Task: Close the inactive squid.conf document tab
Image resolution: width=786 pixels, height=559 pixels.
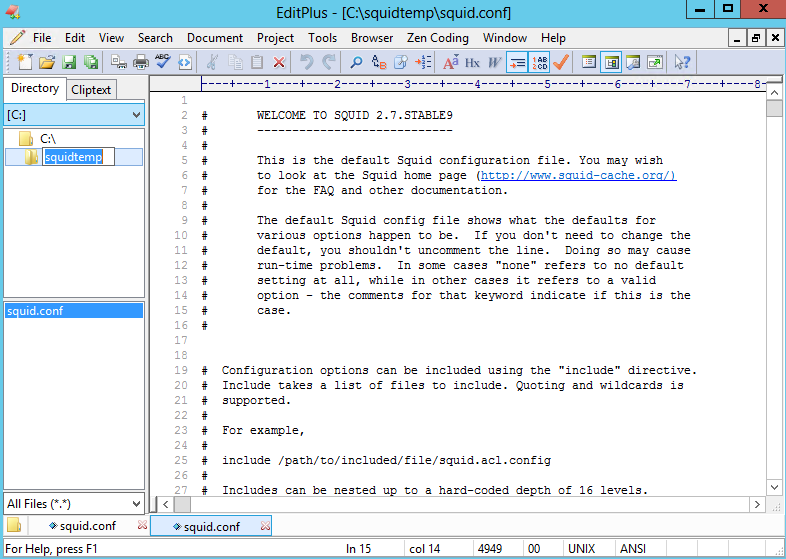Action: pos(142,525)
